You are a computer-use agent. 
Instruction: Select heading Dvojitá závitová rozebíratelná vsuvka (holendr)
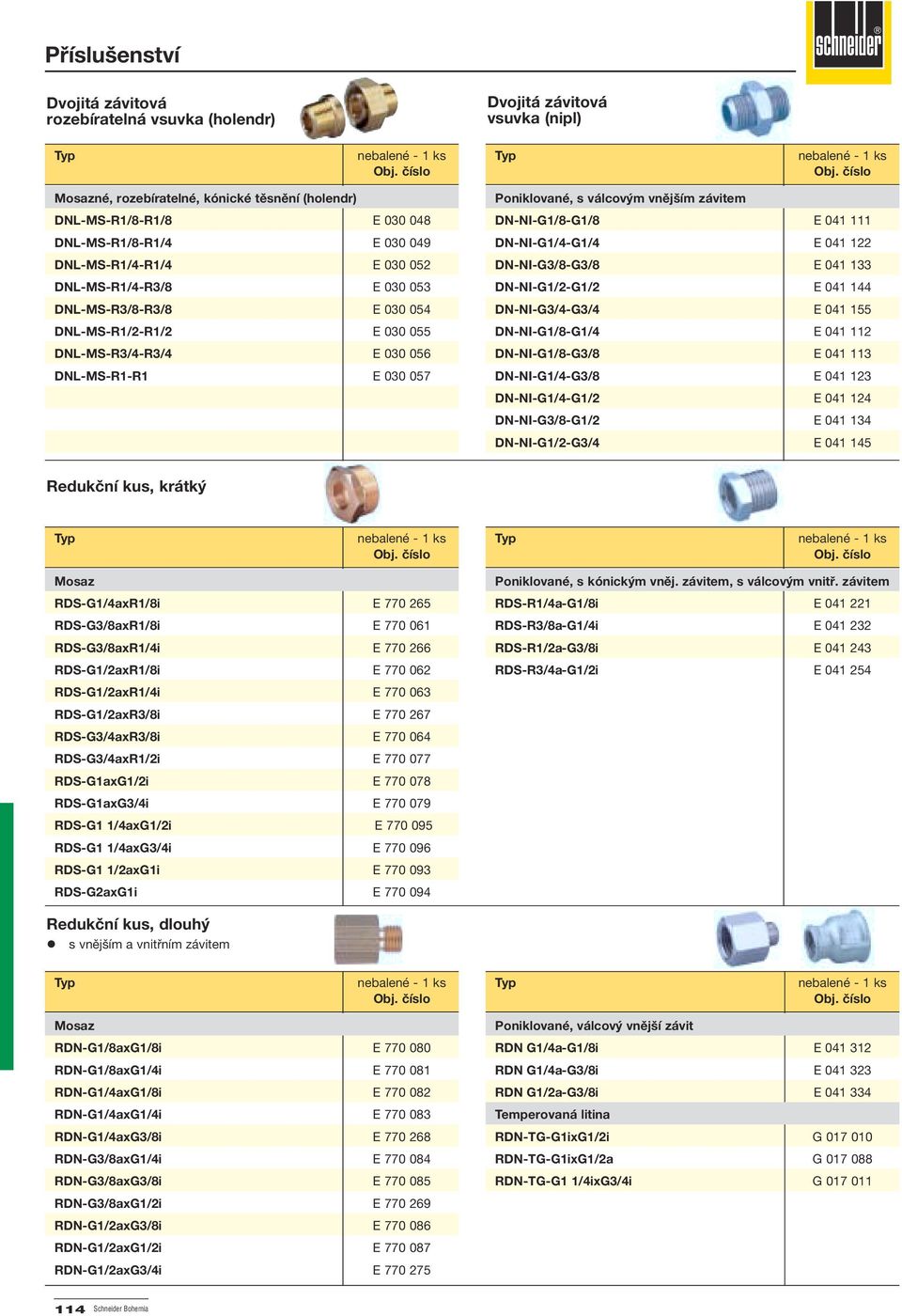click(x=161, y=111)
